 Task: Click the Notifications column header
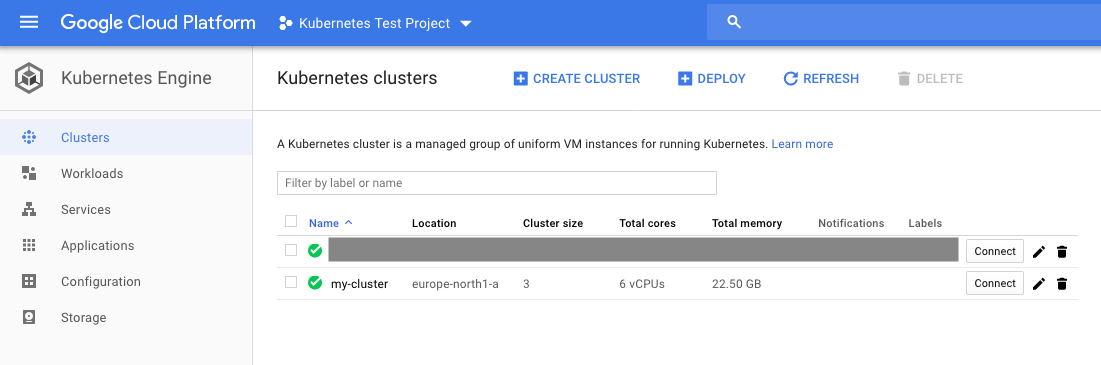tap(851, 223)
